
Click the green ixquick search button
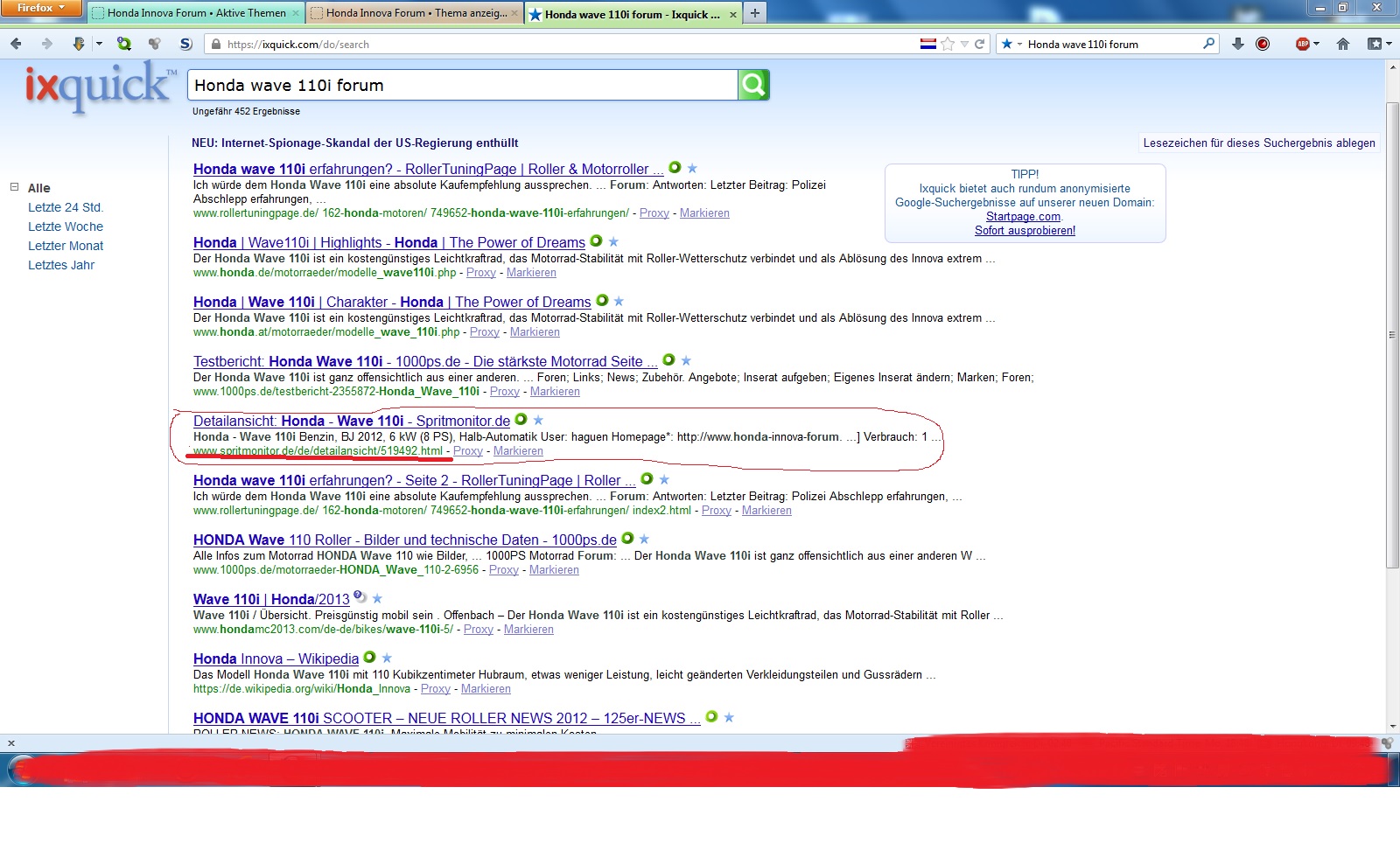click(753, 85)
